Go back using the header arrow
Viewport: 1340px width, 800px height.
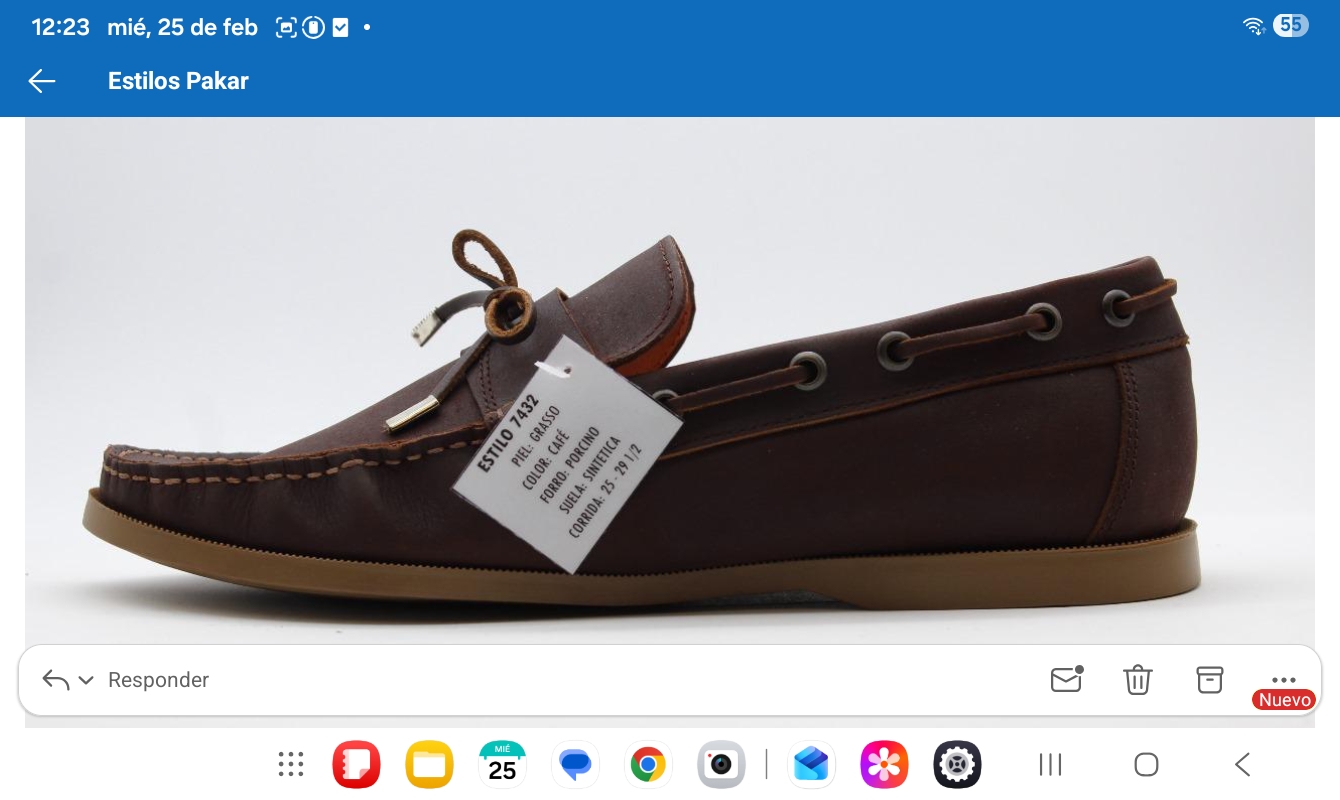point(42,81)
